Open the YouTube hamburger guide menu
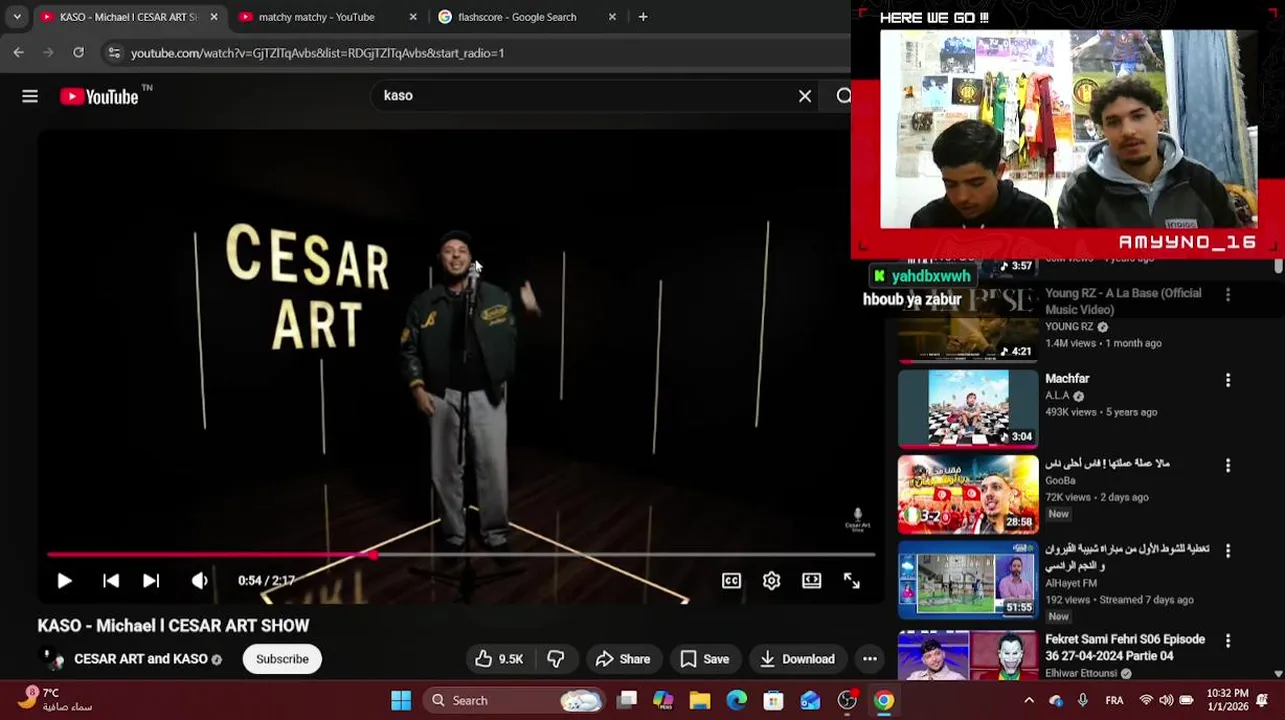Screen dimensions: 1285x720 coord(30,96)
